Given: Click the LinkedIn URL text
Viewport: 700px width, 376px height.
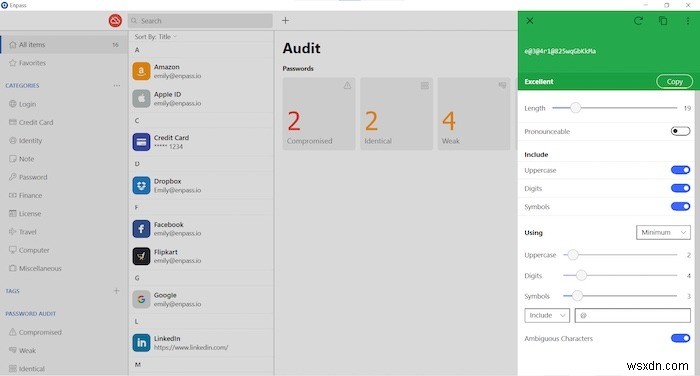Looking at the screenshot, I should tap(191, 347).
